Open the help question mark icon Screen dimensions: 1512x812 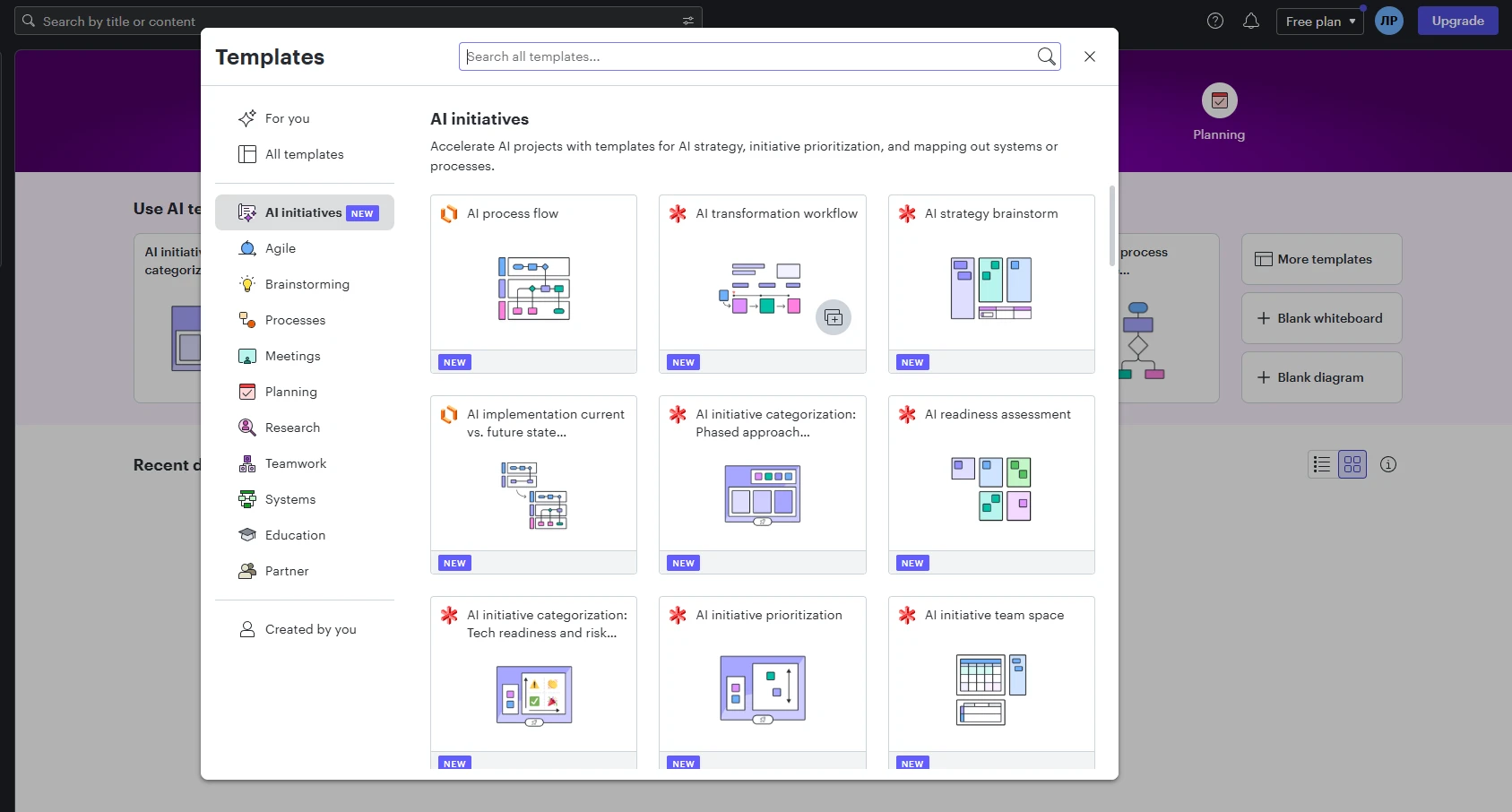point(1215,21)
